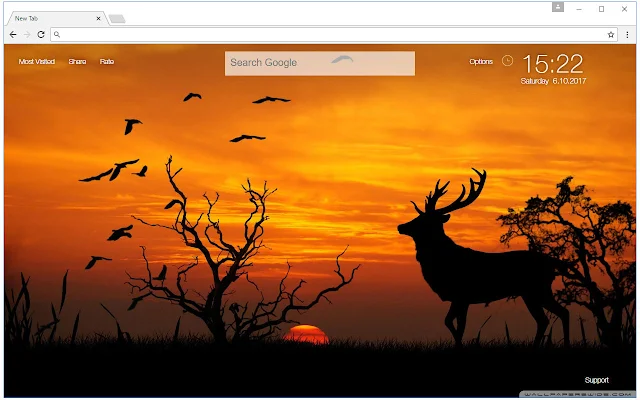Click the 15:22 clock display
The width and height of the screenshot is (640, 400).
click(x=553, y=64)
